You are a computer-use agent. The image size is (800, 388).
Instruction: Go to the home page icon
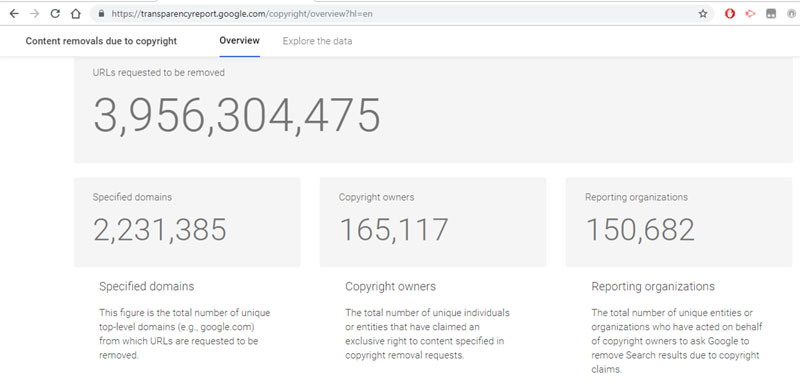pos(76,14)
